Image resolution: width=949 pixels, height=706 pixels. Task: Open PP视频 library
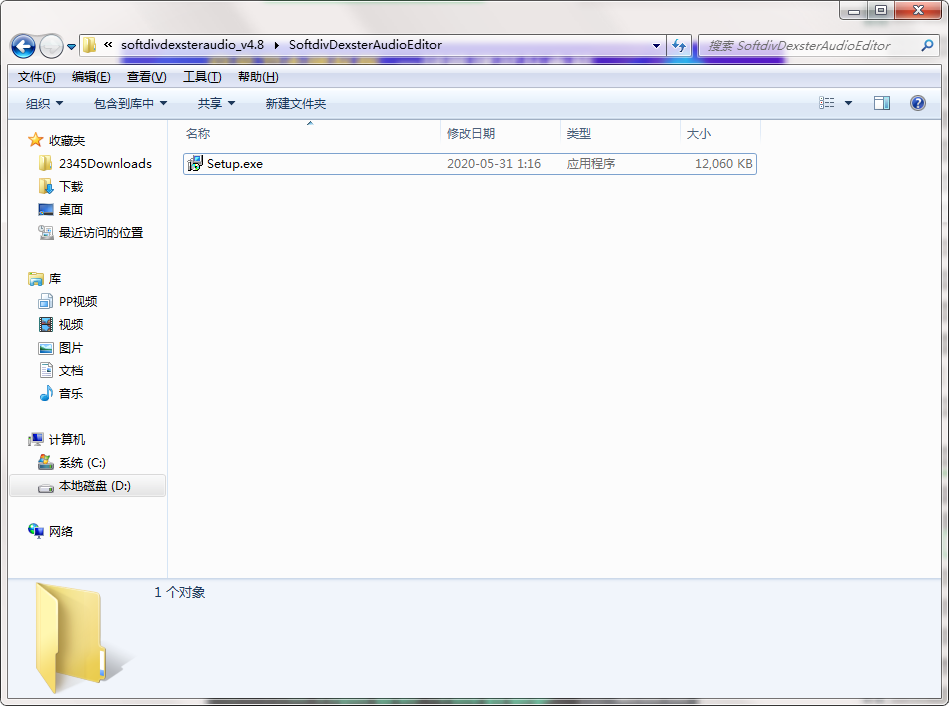pos(78,302)
